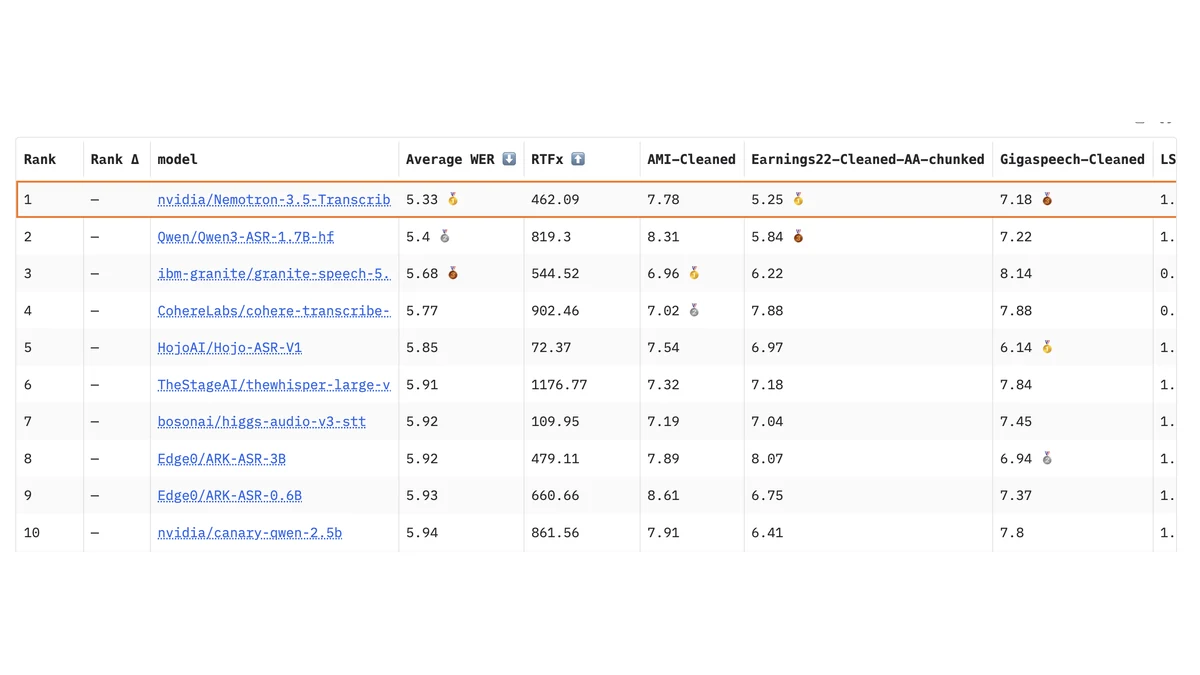
Task: Click the gold medal beside Gigaspeech 6.14
Action: tap(1047, 347)
